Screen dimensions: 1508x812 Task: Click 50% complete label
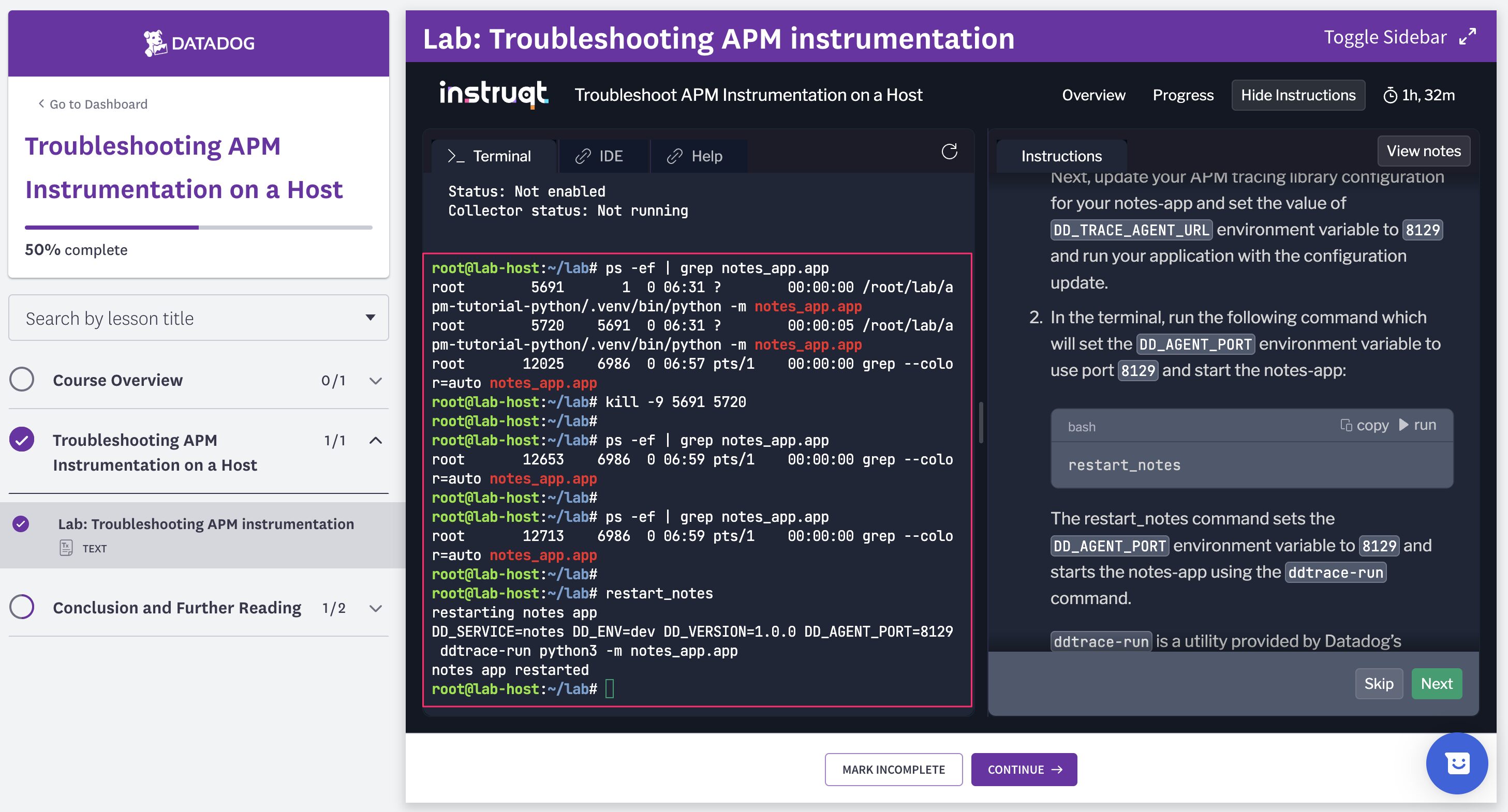coord(76,250)
